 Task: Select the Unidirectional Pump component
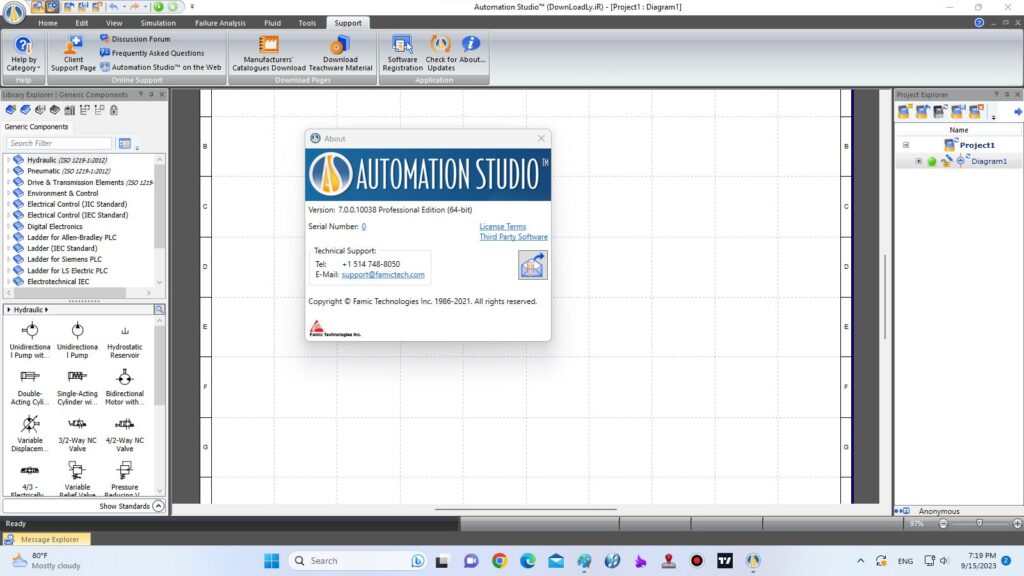30,331
